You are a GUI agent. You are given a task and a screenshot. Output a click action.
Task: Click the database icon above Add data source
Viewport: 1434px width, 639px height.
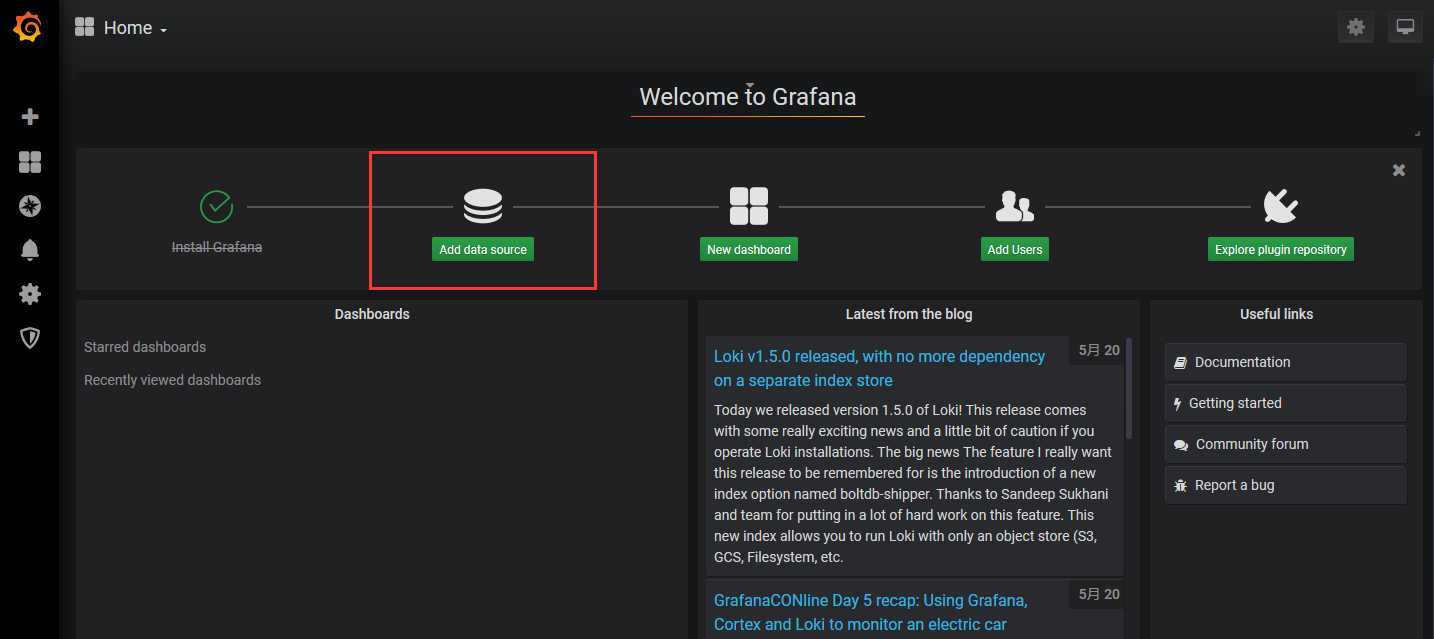[483, 206]
